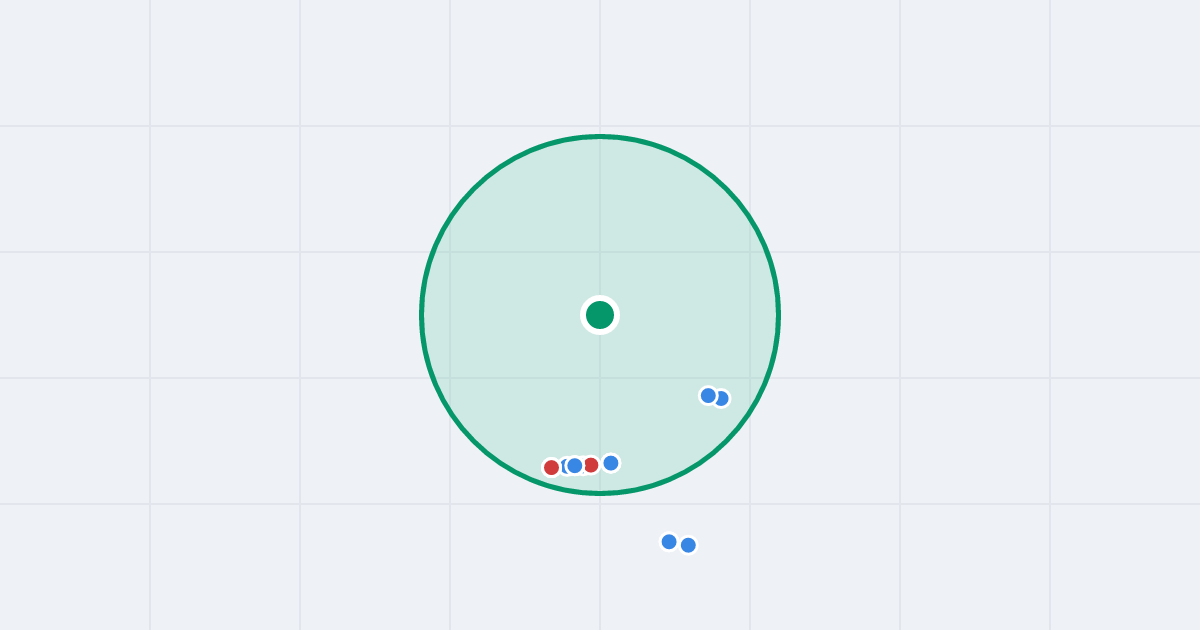Click the partly covered blue marker at circle's right edge

722,398
